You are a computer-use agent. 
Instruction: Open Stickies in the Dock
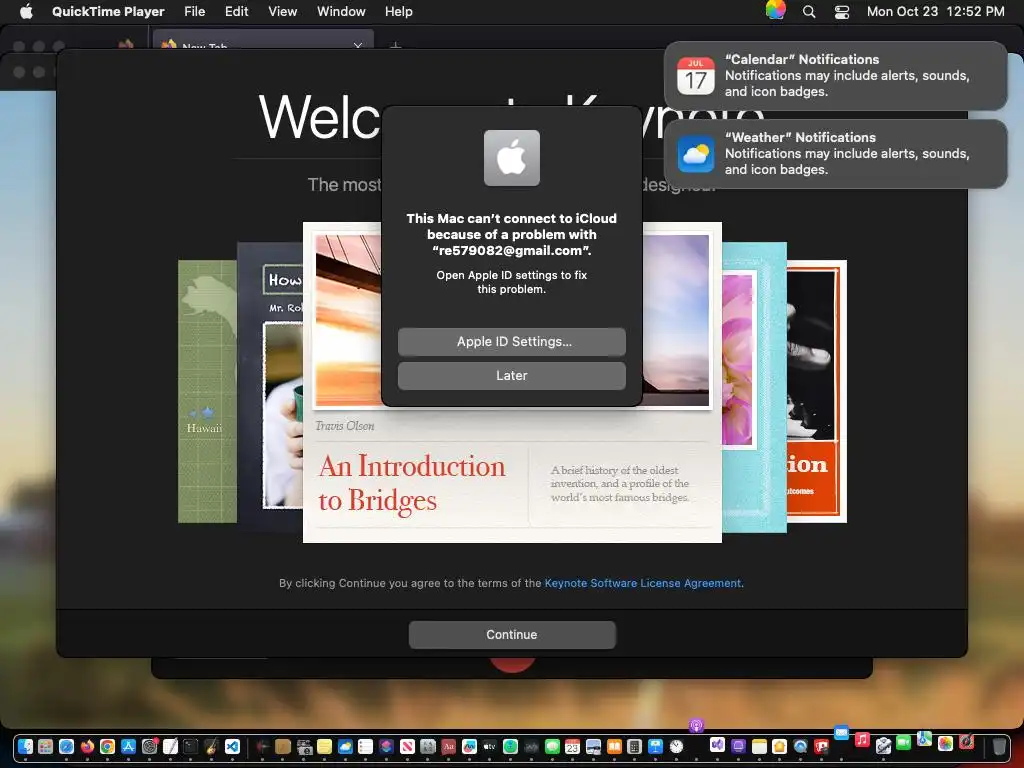coord(325,746)
